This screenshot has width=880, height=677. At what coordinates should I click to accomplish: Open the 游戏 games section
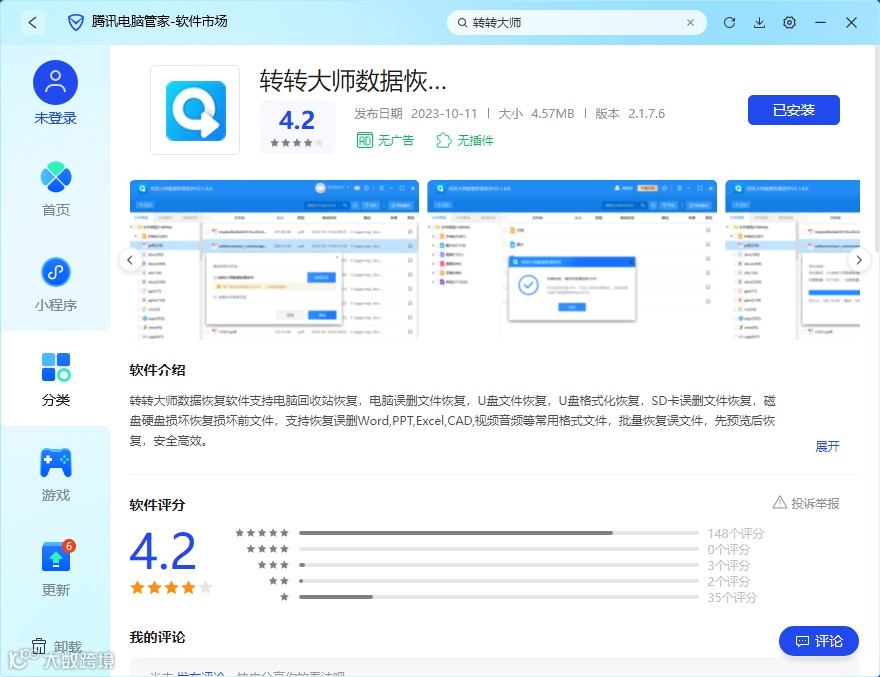[56, 474]
